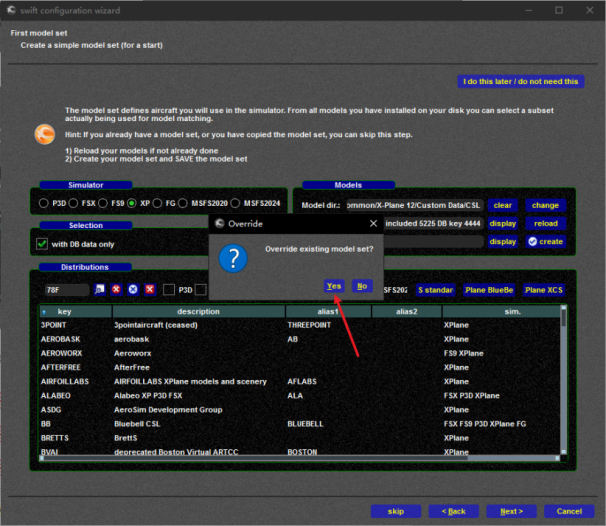This screenshot has width=606, height=526.
Task: Sort by the description column header
Action: coord(199,312)
